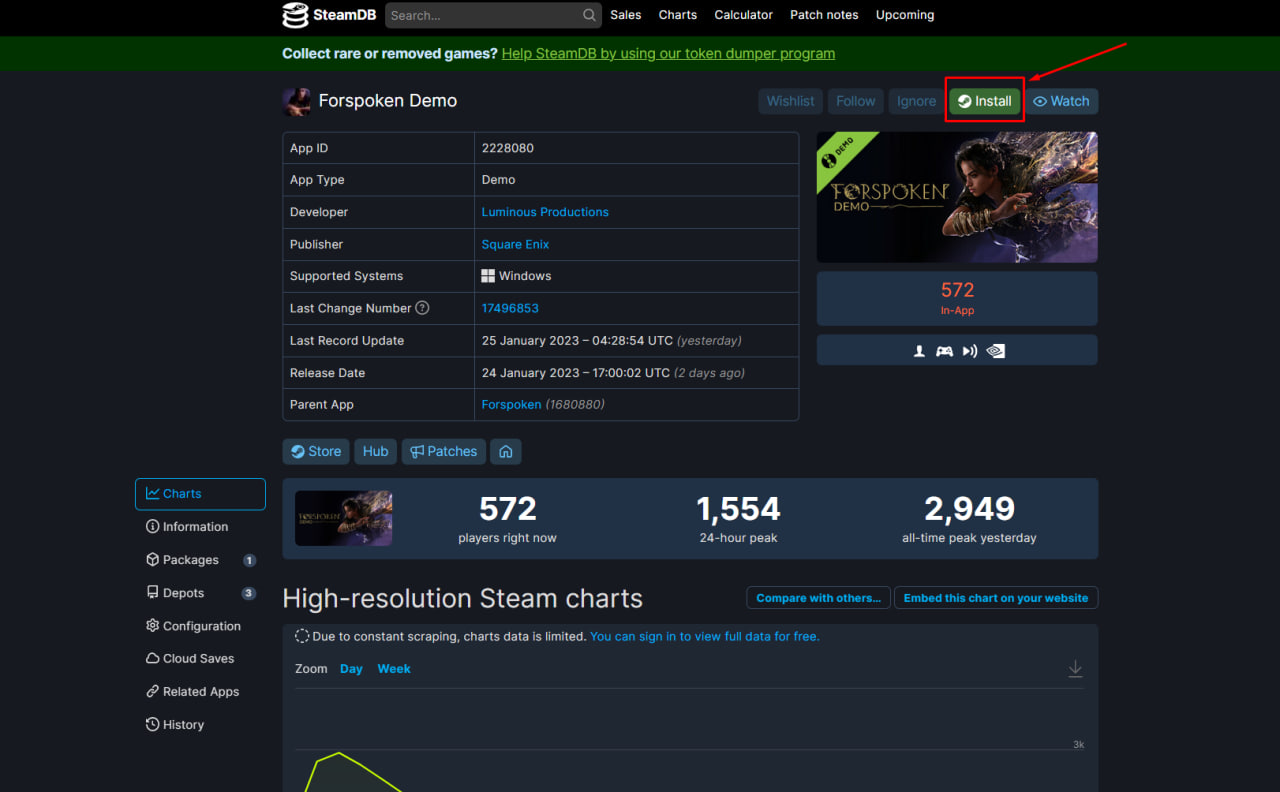Screen dimensions: 1280x792
Task: Follow the Forspoken Demo app
Action: coord(856,101)
